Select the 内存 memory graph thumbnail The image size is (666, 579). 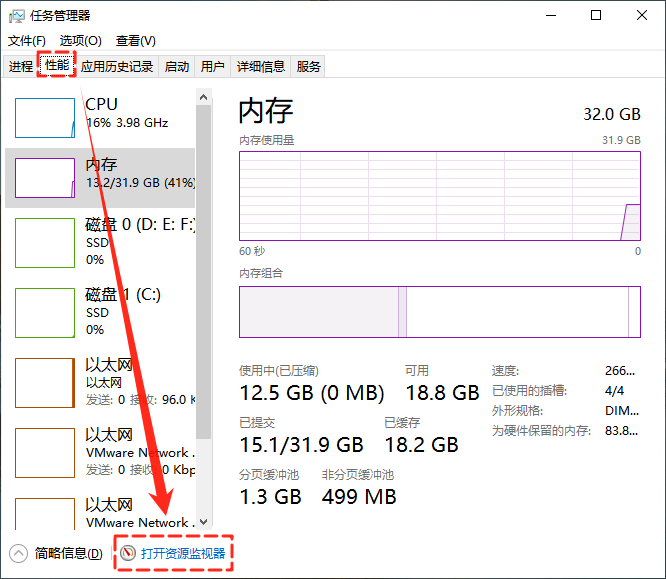(x=45, y=177)
